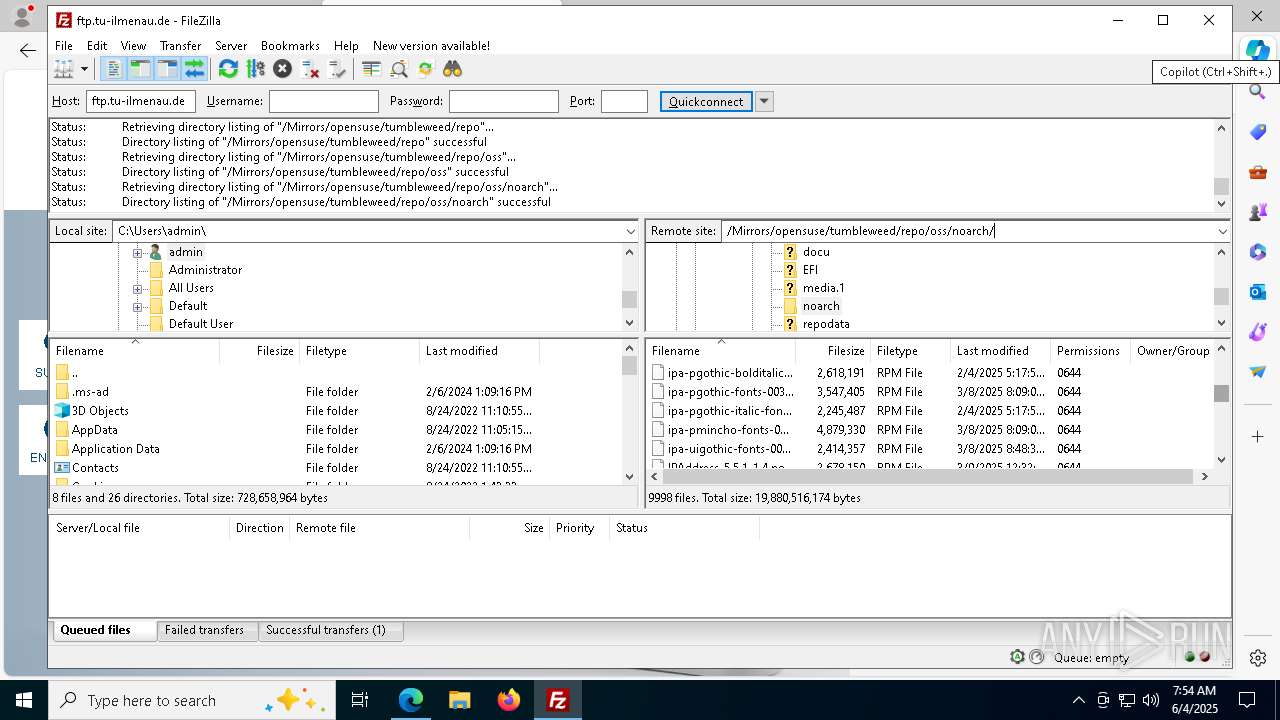Open Remote site path dropdown

pyautogui.click(x=1222, y=231)
